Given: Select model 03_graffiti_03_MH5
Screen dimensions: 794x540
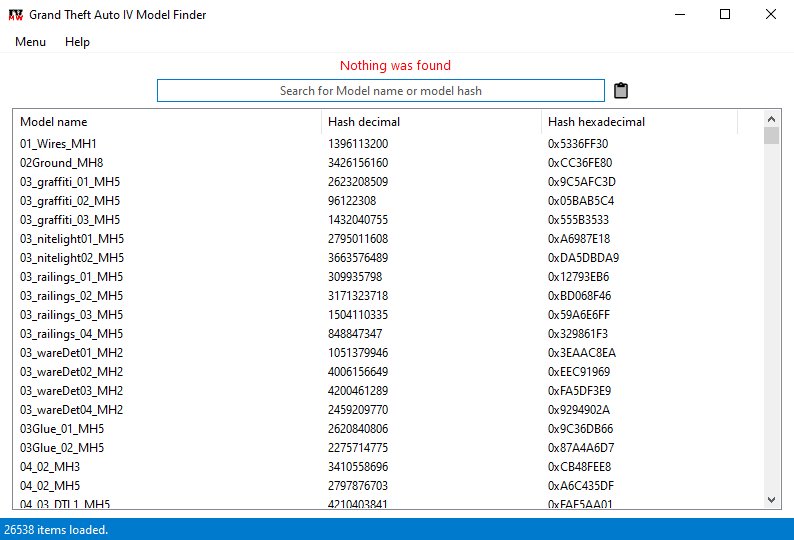Looking at the screenshot, I should tap(70, 220).
